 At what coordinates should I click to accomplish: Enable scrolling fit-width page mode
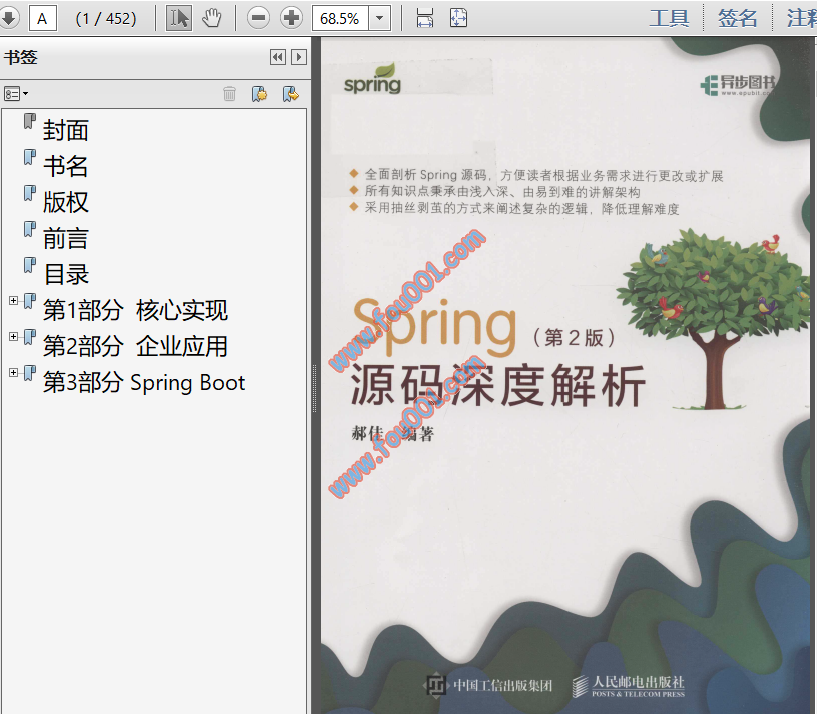pyautogui.click(x=425, y=18)
